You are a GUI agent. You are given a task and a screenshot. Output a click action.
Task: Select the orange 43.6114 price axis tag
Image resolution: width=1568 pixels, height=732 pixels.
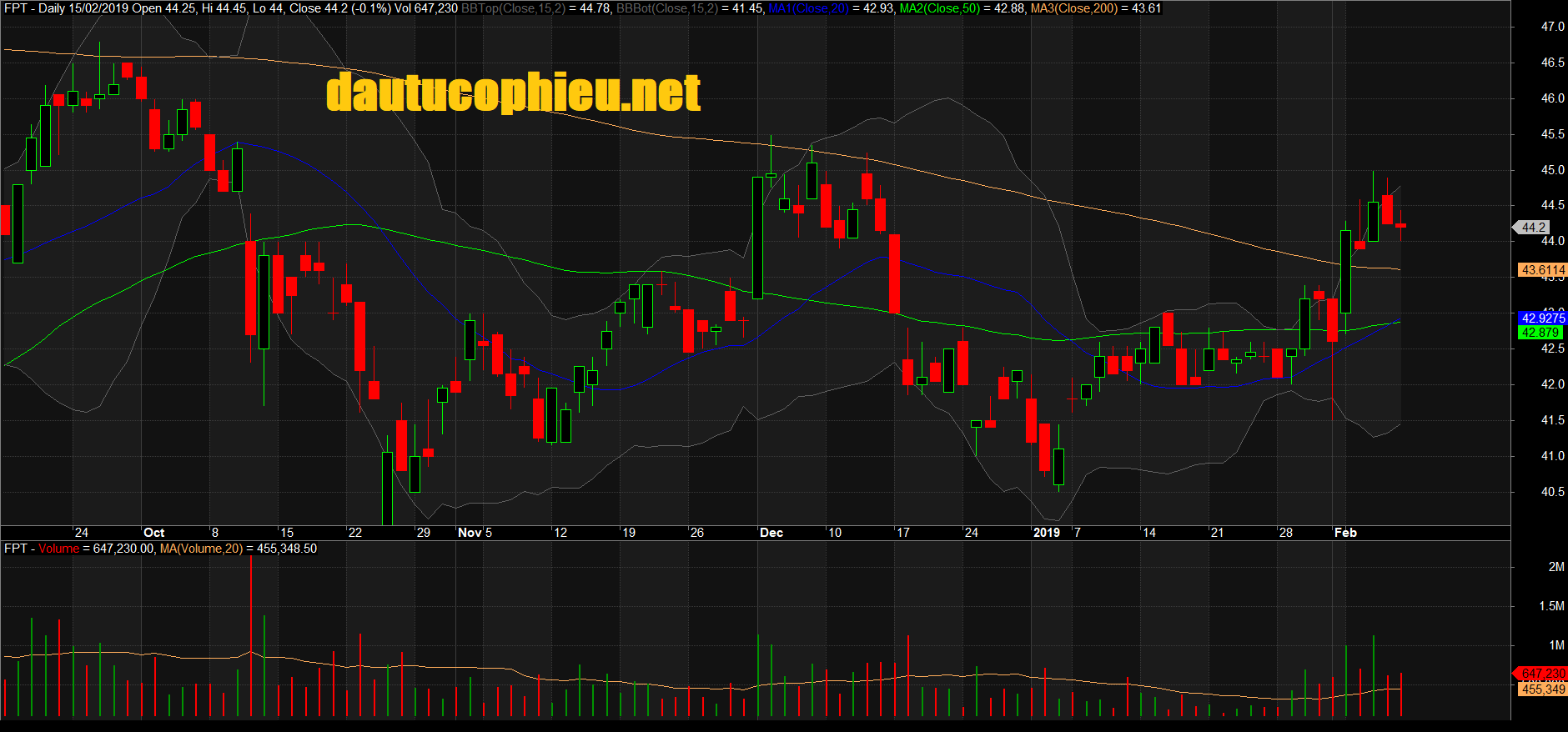point(1542,270)
